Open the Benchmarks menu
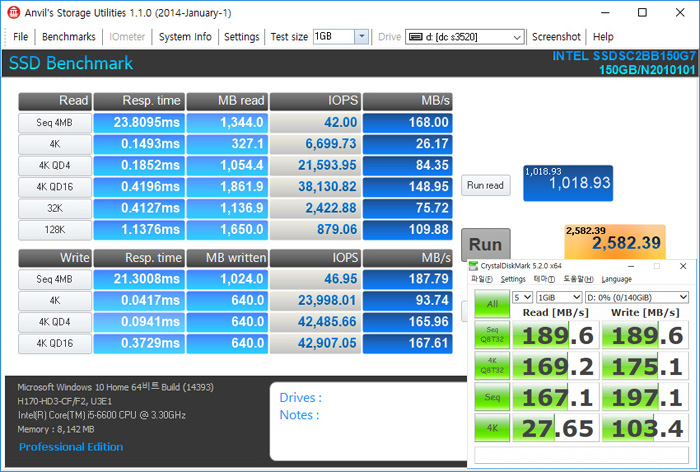Screen dimensions: 700x472 [x=69, y=37]
